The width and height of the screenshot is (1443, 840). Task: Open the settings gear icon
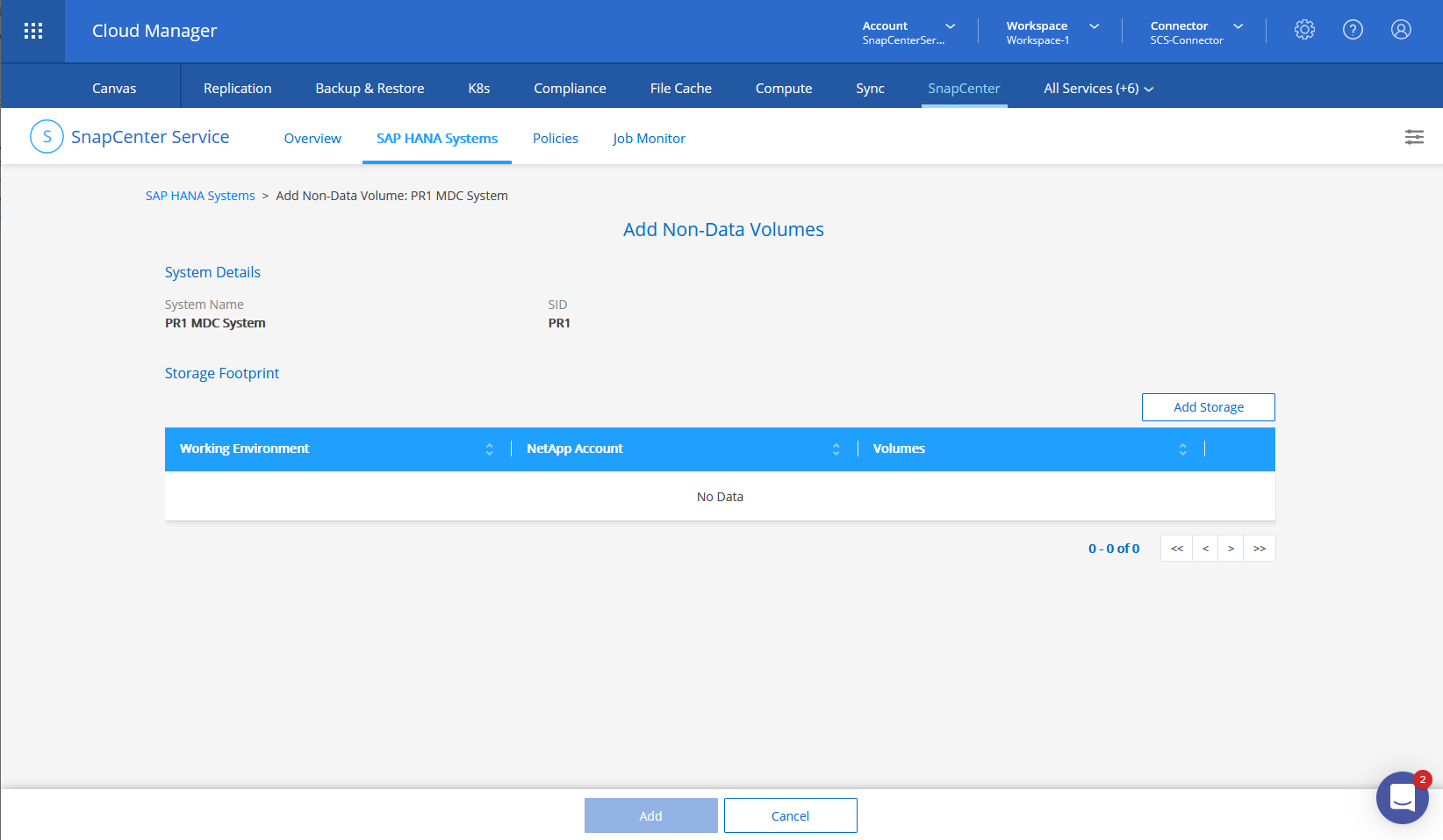(1304, 30)
